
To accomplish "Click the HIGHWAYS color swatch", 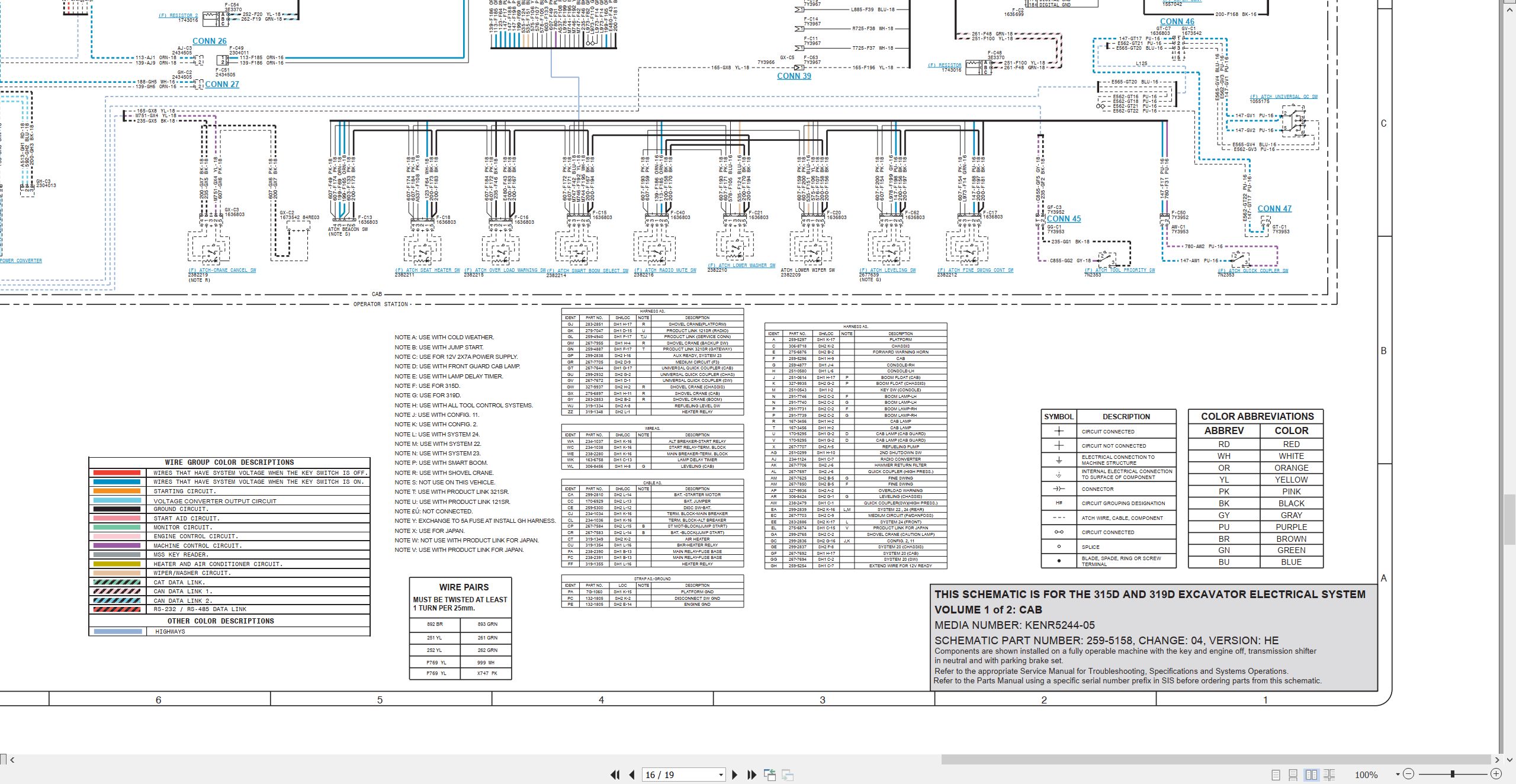I will (x=118, y=631).
